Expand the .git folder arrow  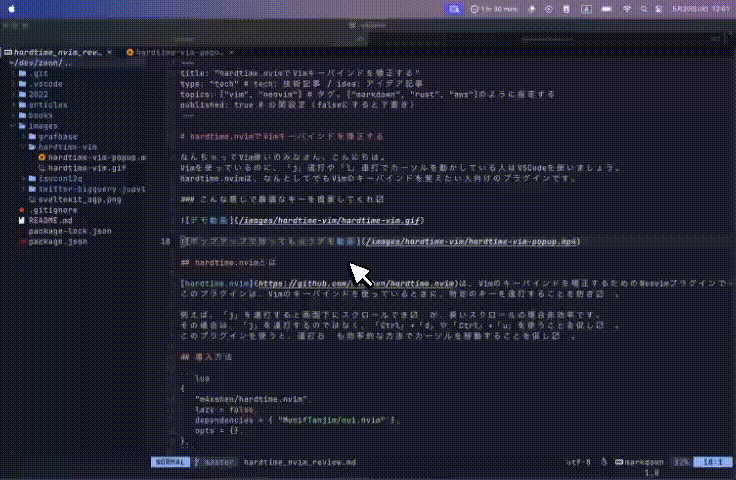tap(13, 74)
